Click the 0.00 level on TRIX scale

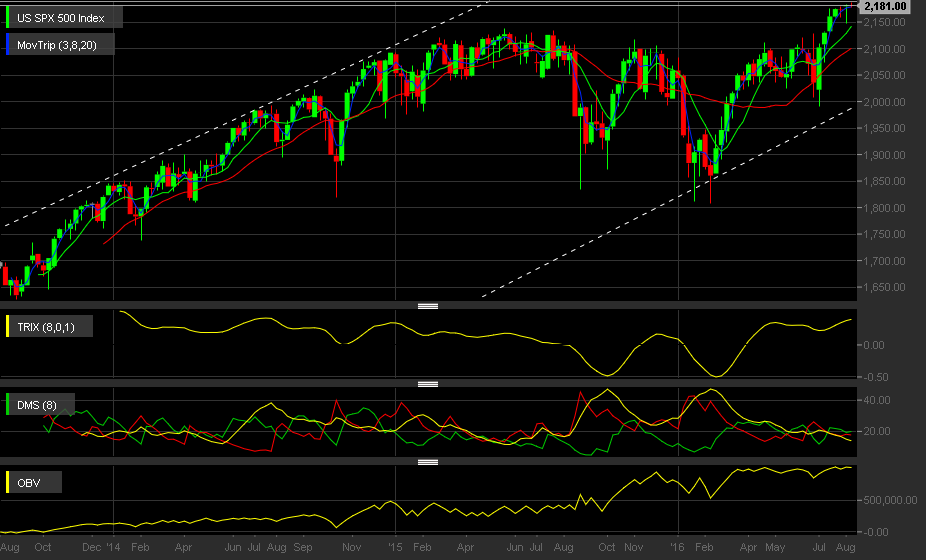coord(873,345)
